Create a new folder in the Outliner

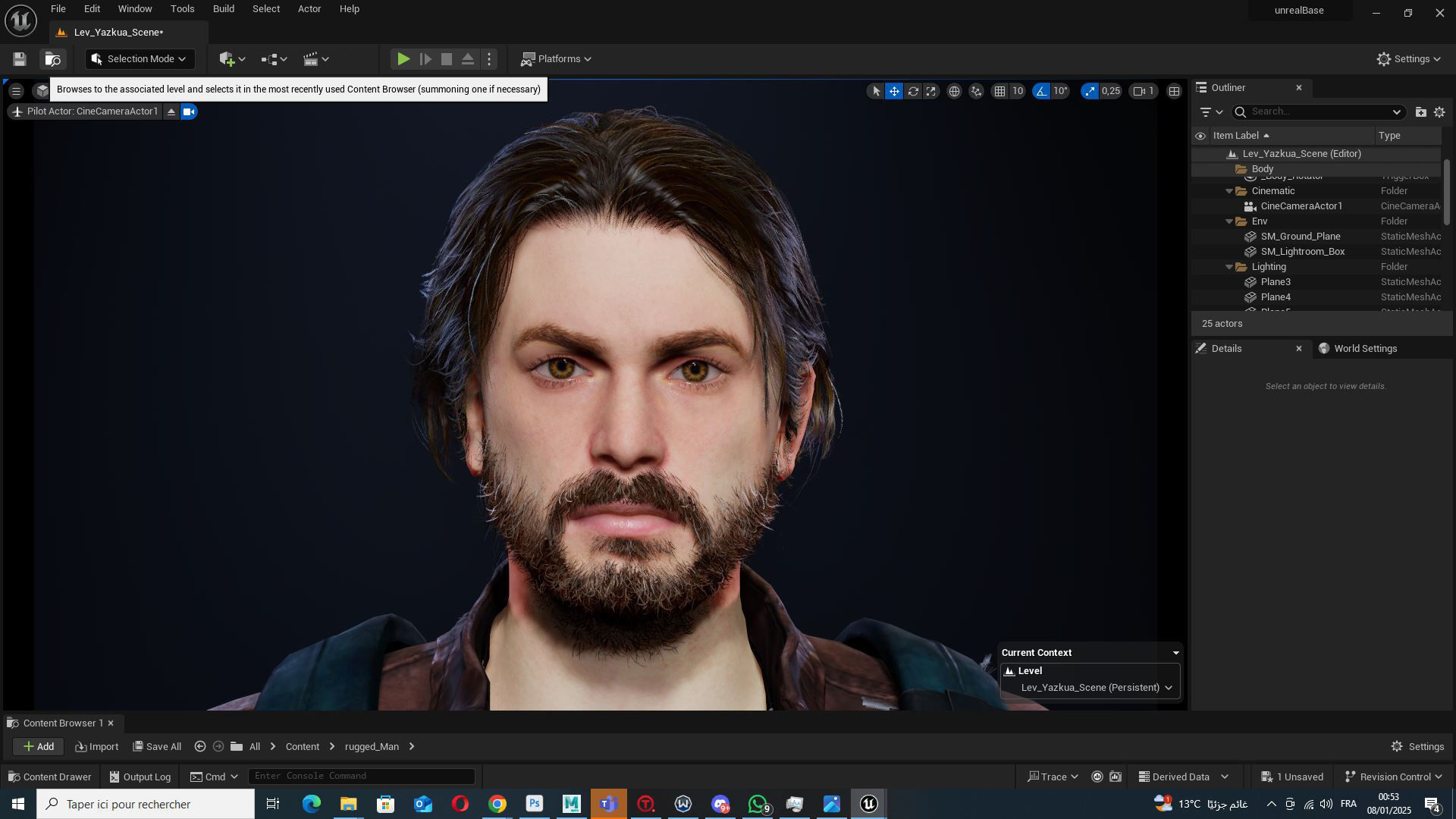[x=1420, y=112]
